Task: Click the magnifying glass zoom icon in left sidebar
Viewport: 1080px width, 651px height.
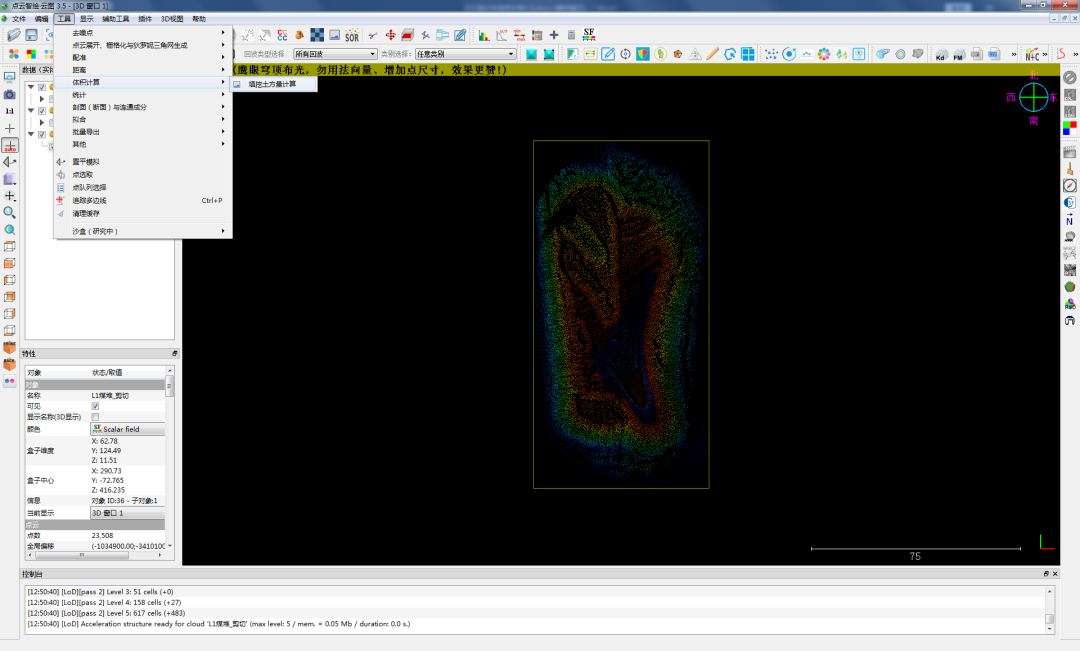Action: click(x=10, y=213)
